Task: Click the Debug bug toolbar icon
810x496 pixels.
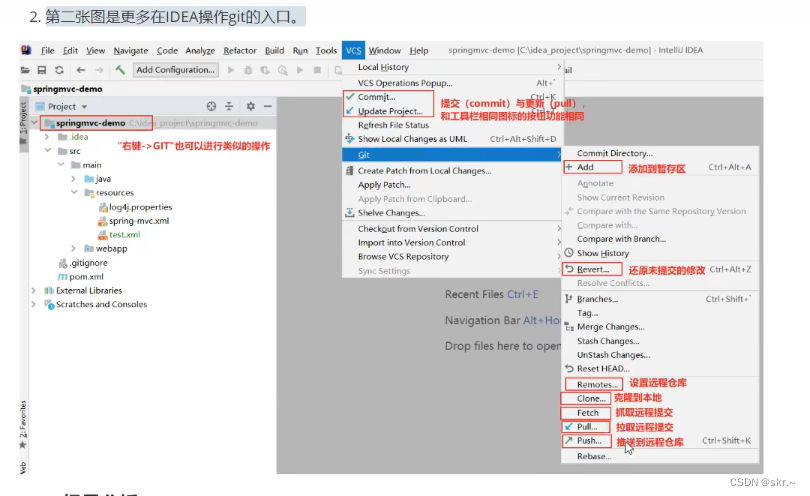Action: point(248,70)
